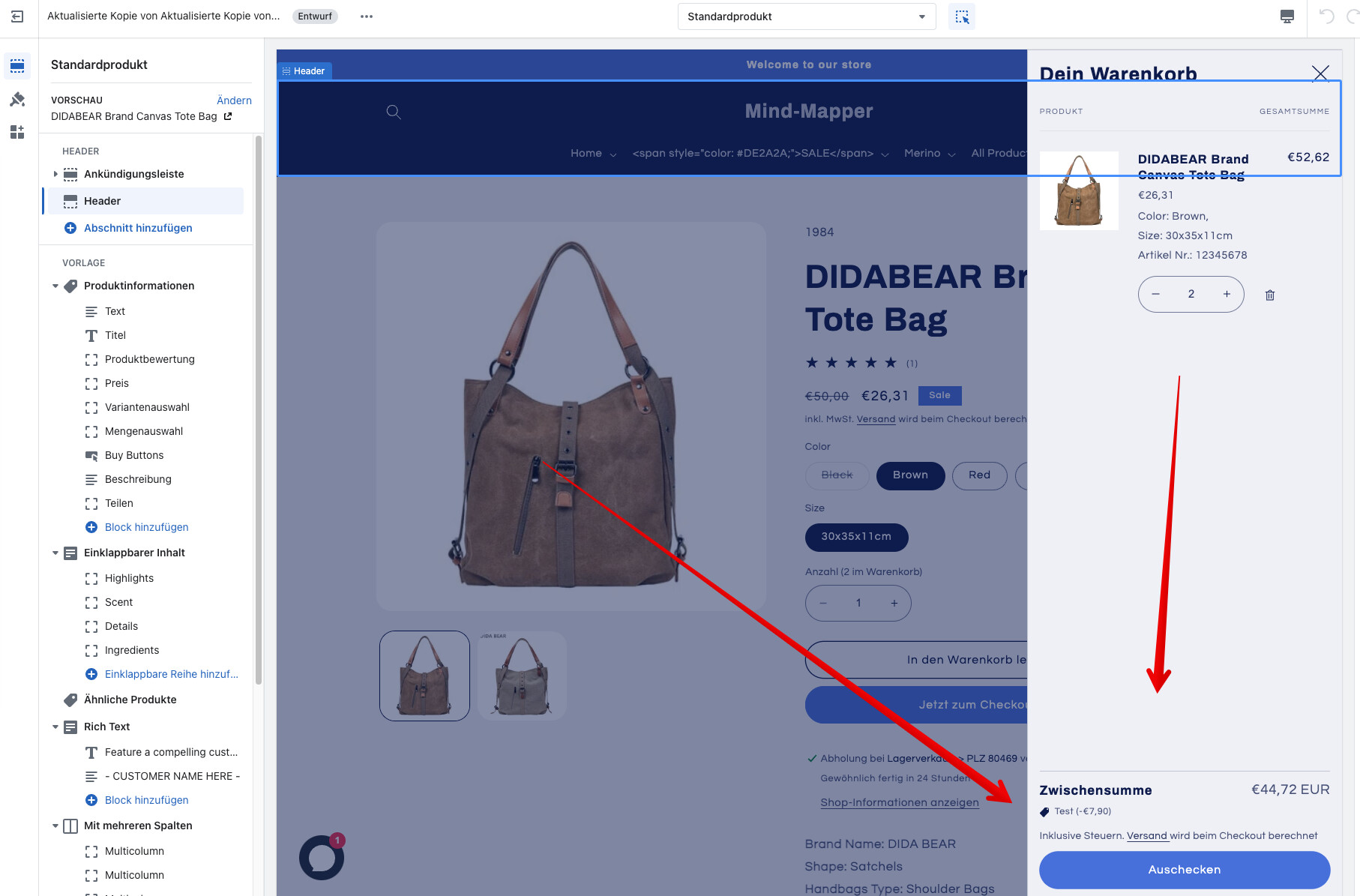1360x896 pixels.
Task: Click Abschnitt hinzufügen link
Action: 138,228
